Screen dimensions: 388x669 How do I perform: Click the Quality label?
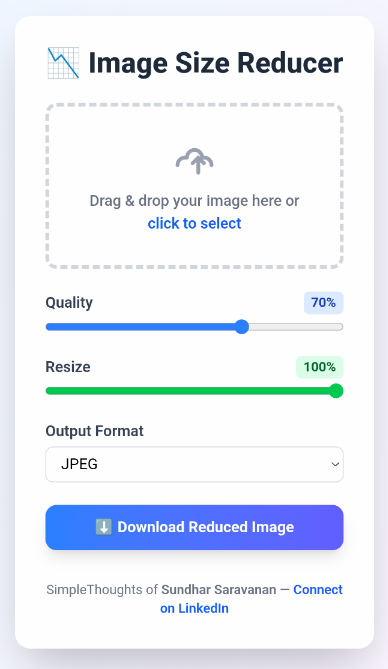(x=69, y=303)
